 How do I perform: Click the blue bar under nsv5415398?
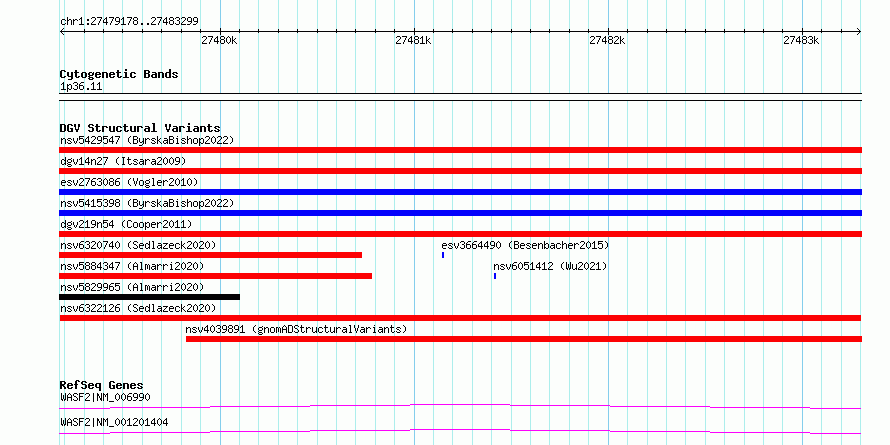pos(461,213)
